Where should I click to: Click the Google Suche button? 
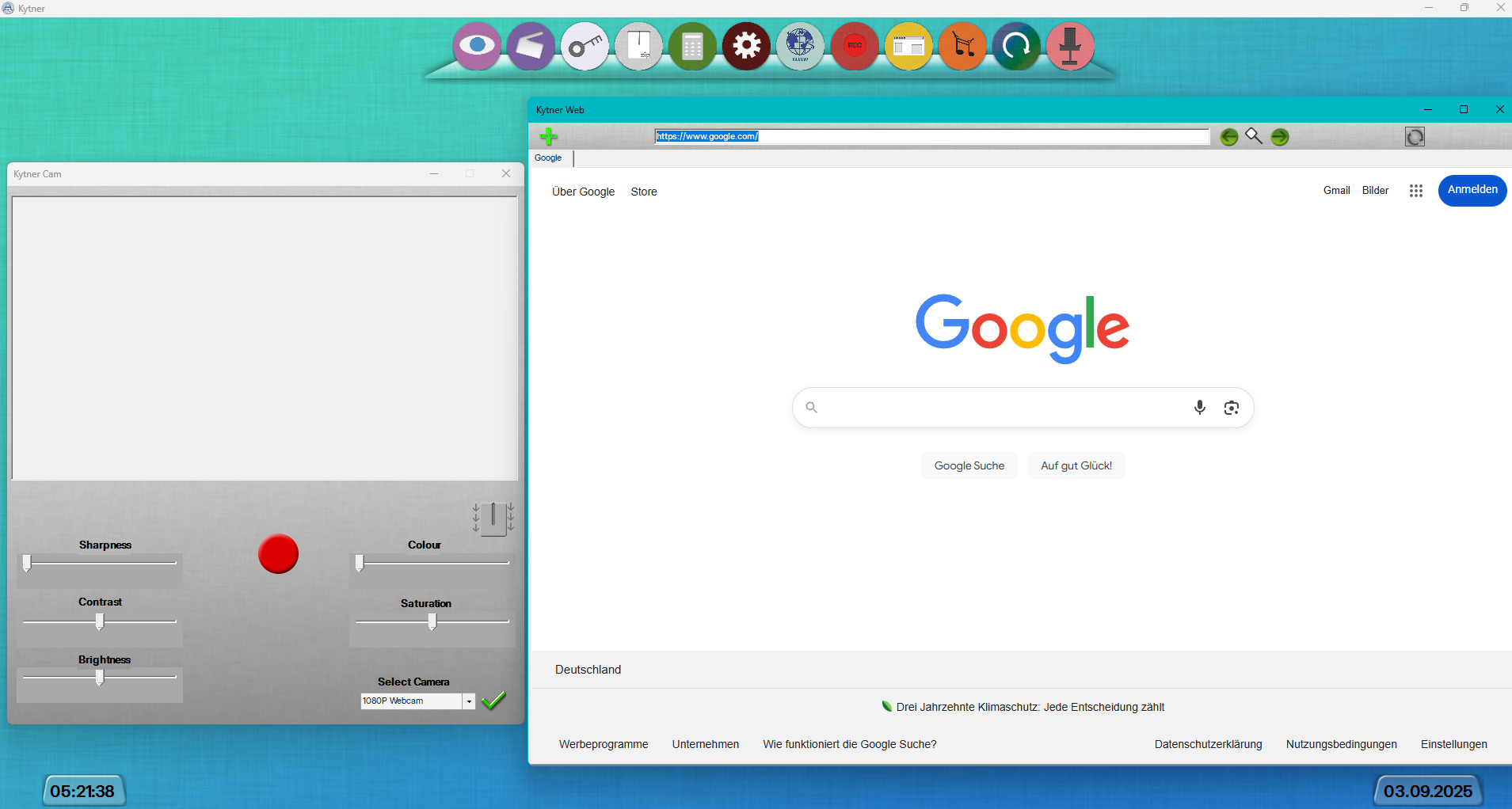pyautogui.click(x=969, y=465)
